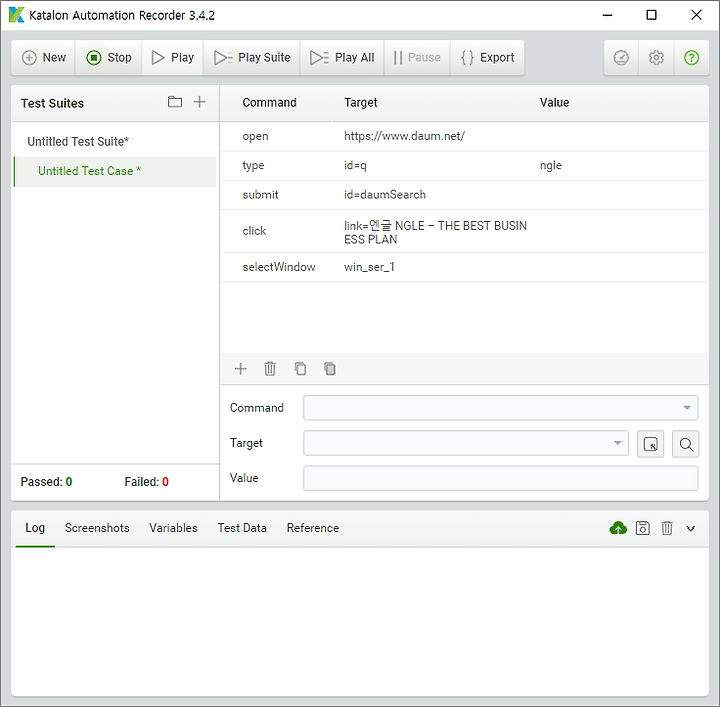Image resolution: width=720 pixels, height=707 pixels.
Task: Click the Target column header
Action: tap(360, 102)
